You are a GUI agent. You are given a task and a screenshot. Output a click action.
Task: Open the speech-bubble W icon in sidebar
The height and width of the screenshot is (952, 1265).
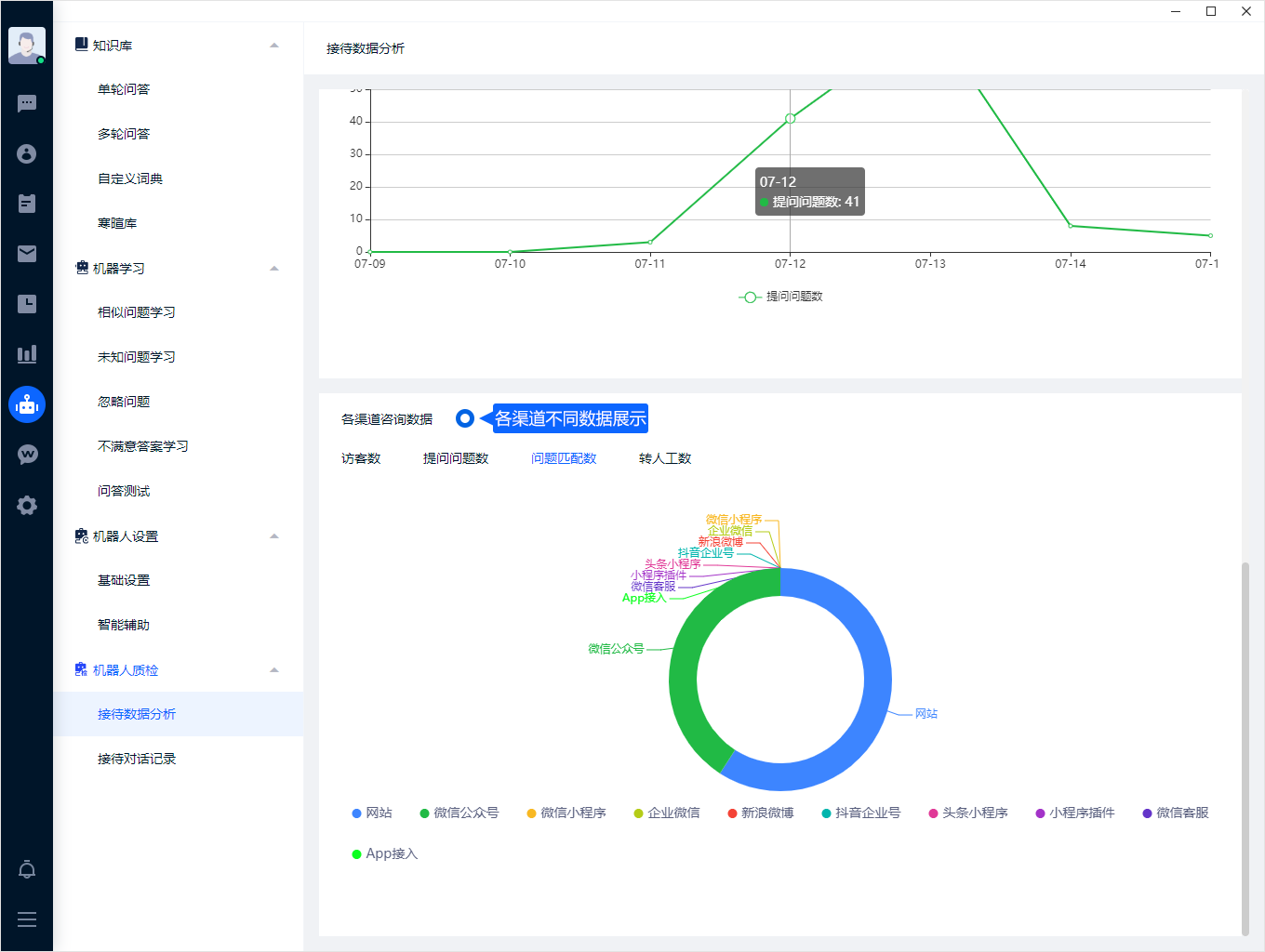pos(27,455)
